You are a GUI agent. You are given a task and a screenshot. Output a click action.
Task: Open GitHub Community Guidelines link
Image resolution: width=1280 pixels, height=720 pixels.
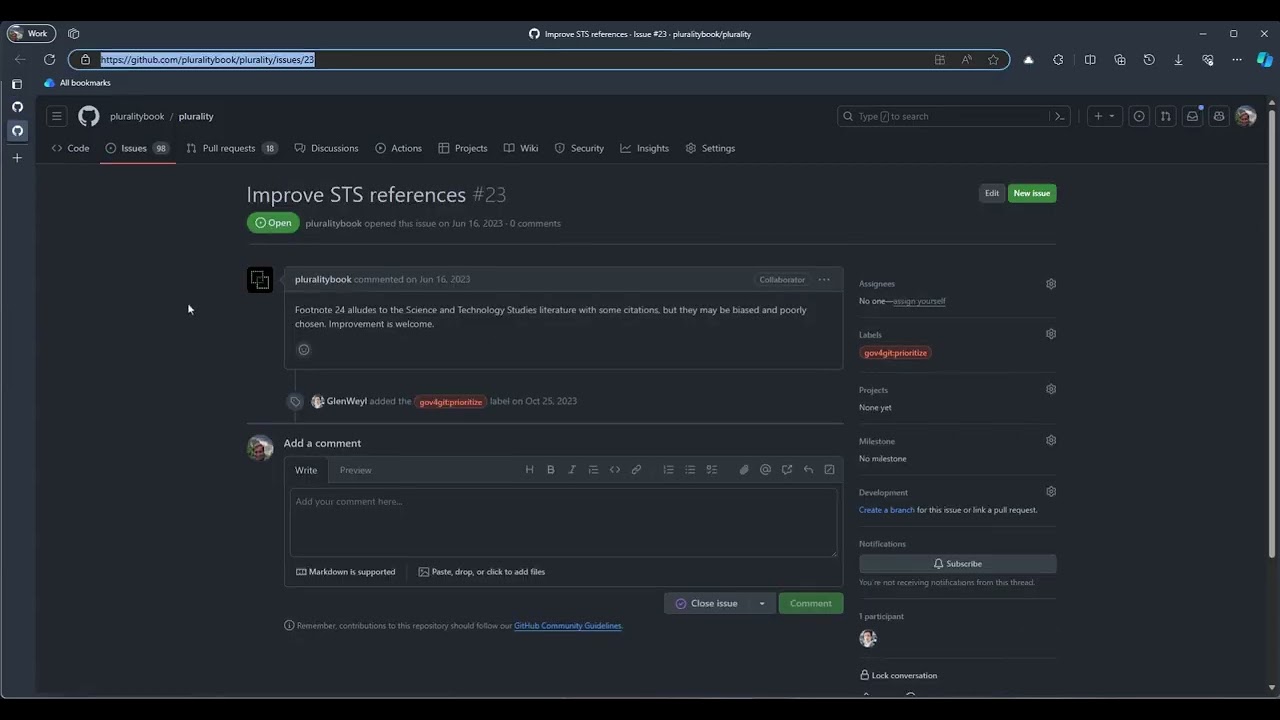(568, 626)
